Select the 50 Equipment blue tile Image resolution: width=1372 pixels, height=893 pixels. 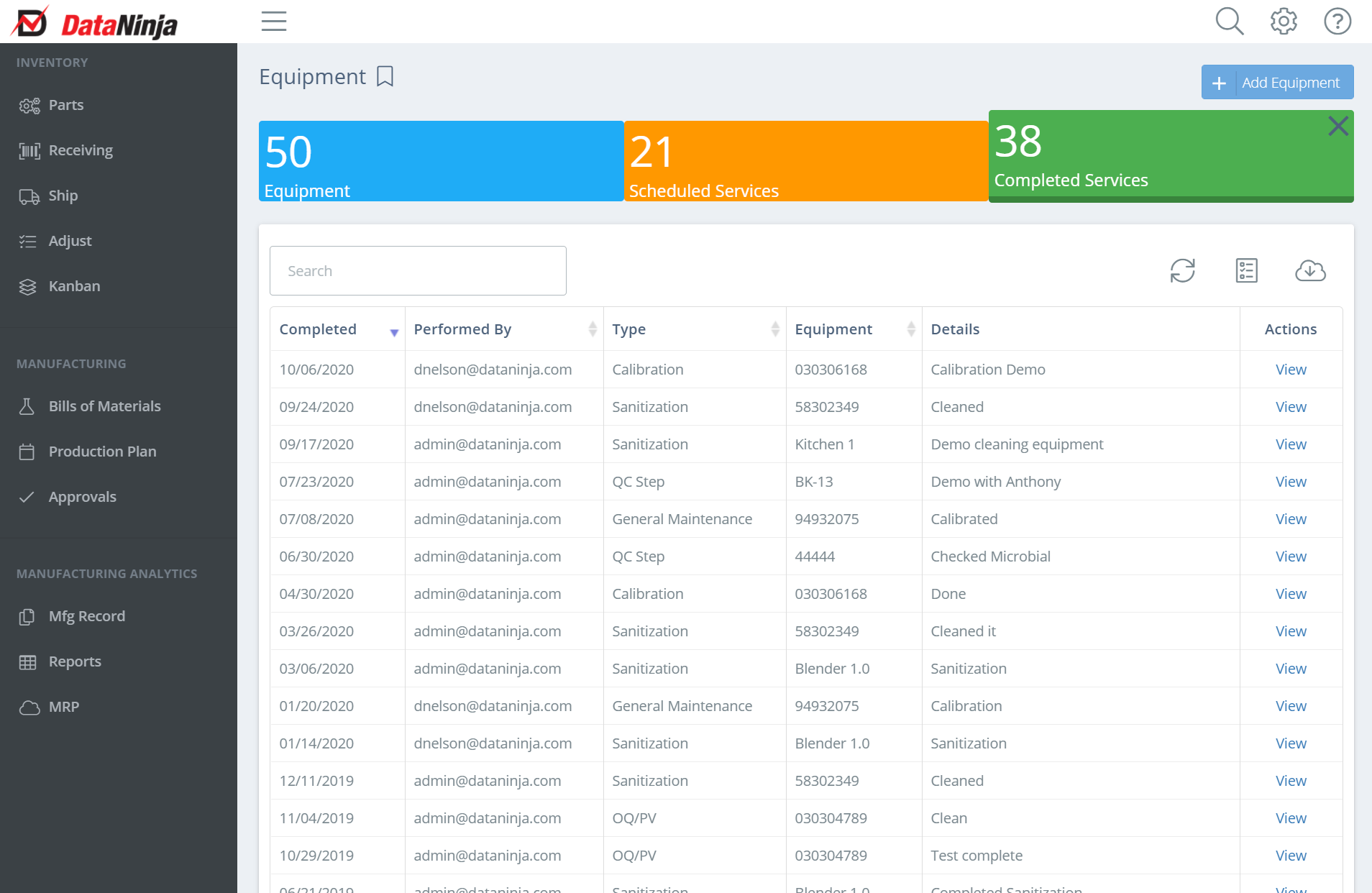(x=441, y=161)
